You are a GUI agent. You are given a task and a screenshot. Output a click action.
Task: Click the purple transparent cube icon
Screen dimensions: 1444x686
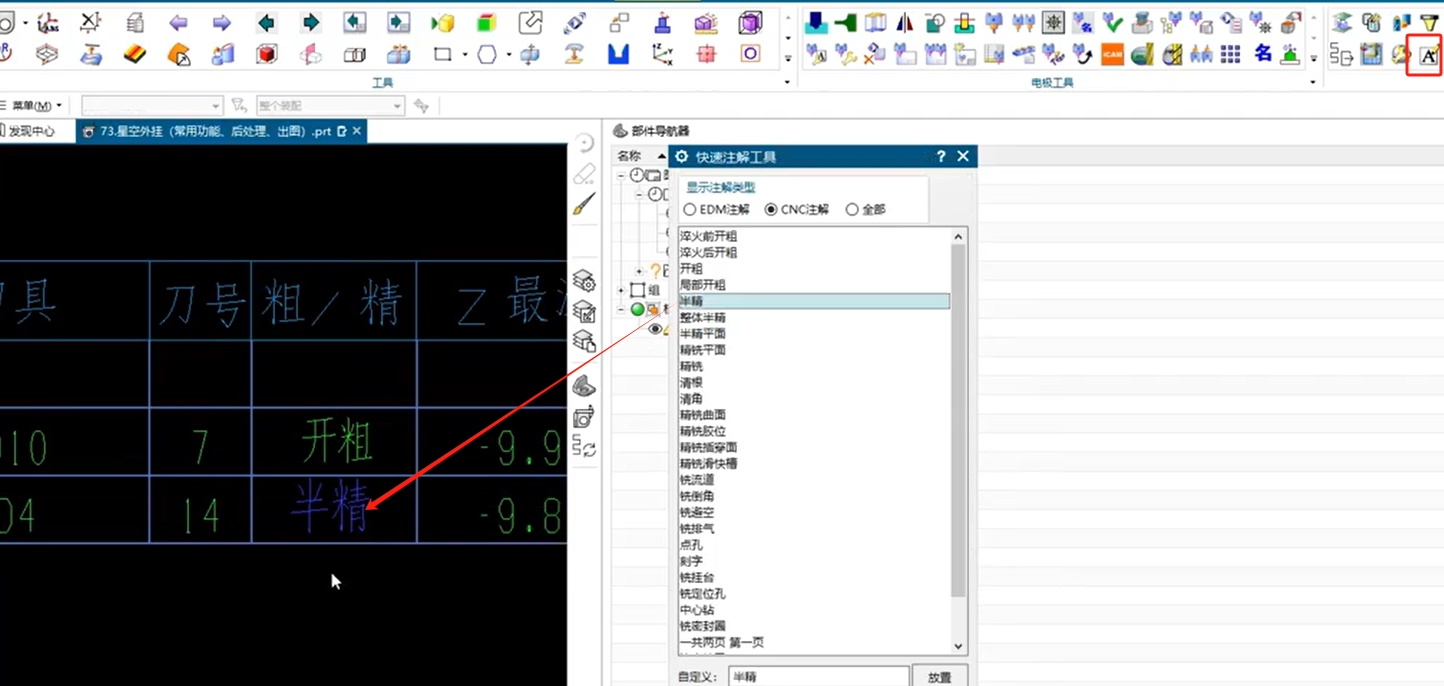(750, 22)
